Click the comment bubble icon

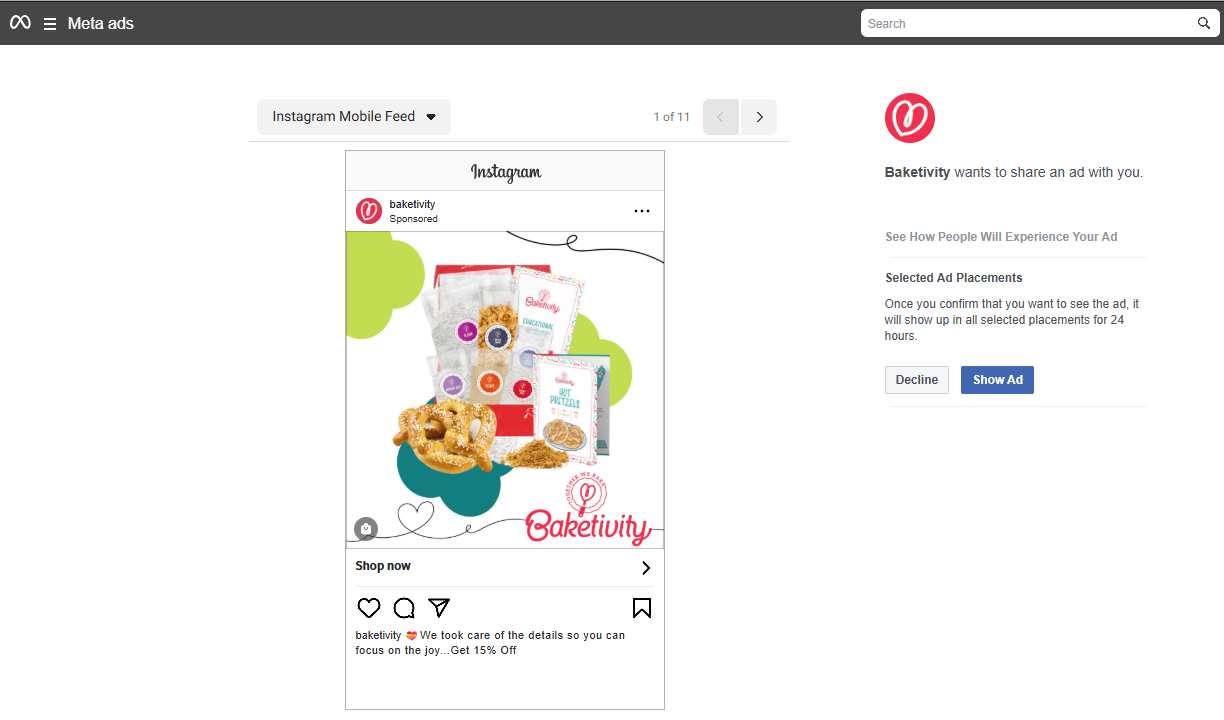404,608
